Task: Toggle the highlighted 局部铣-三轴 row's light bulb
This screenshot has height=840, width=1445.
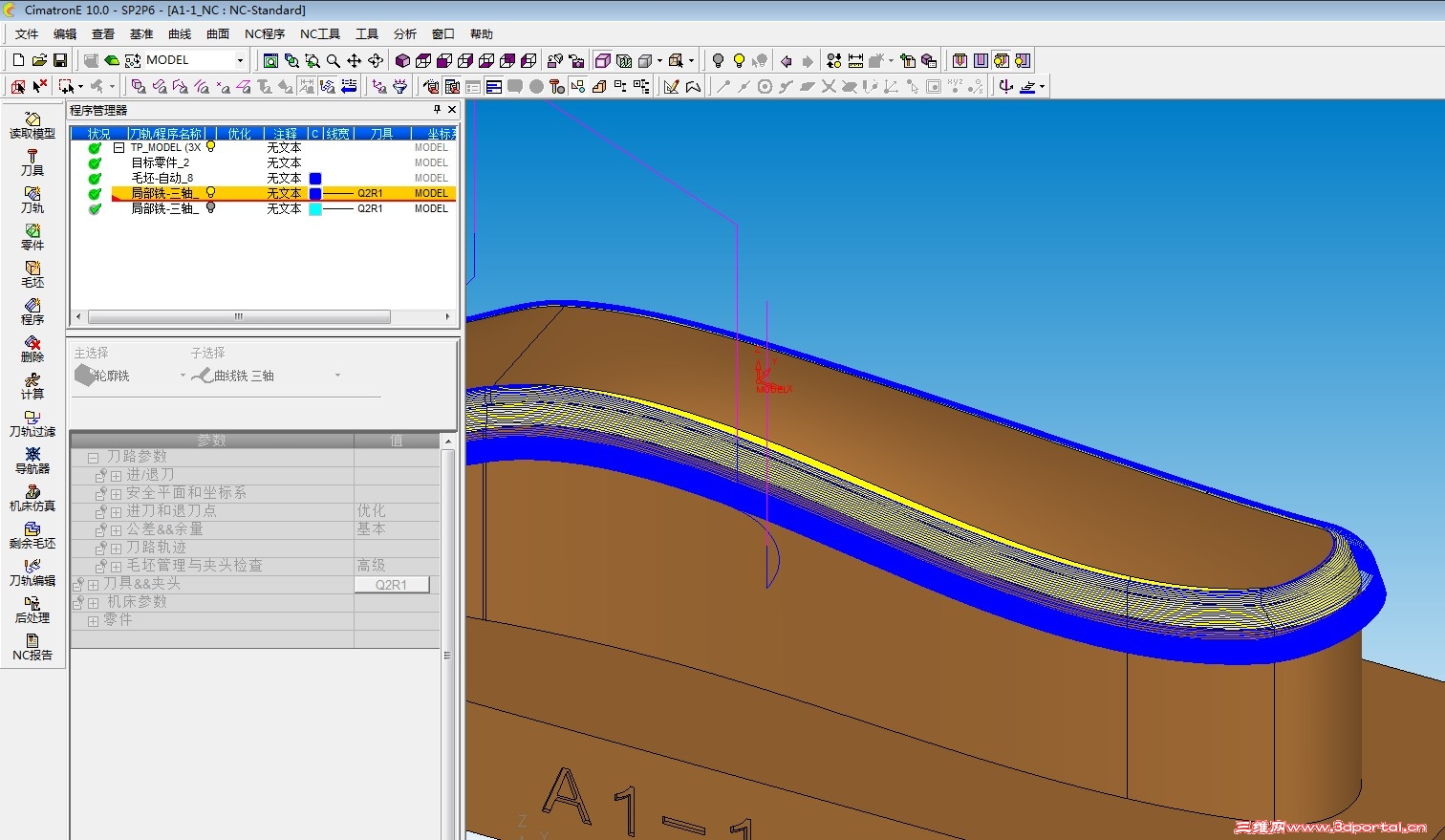Action: click(x=211, y=193)
